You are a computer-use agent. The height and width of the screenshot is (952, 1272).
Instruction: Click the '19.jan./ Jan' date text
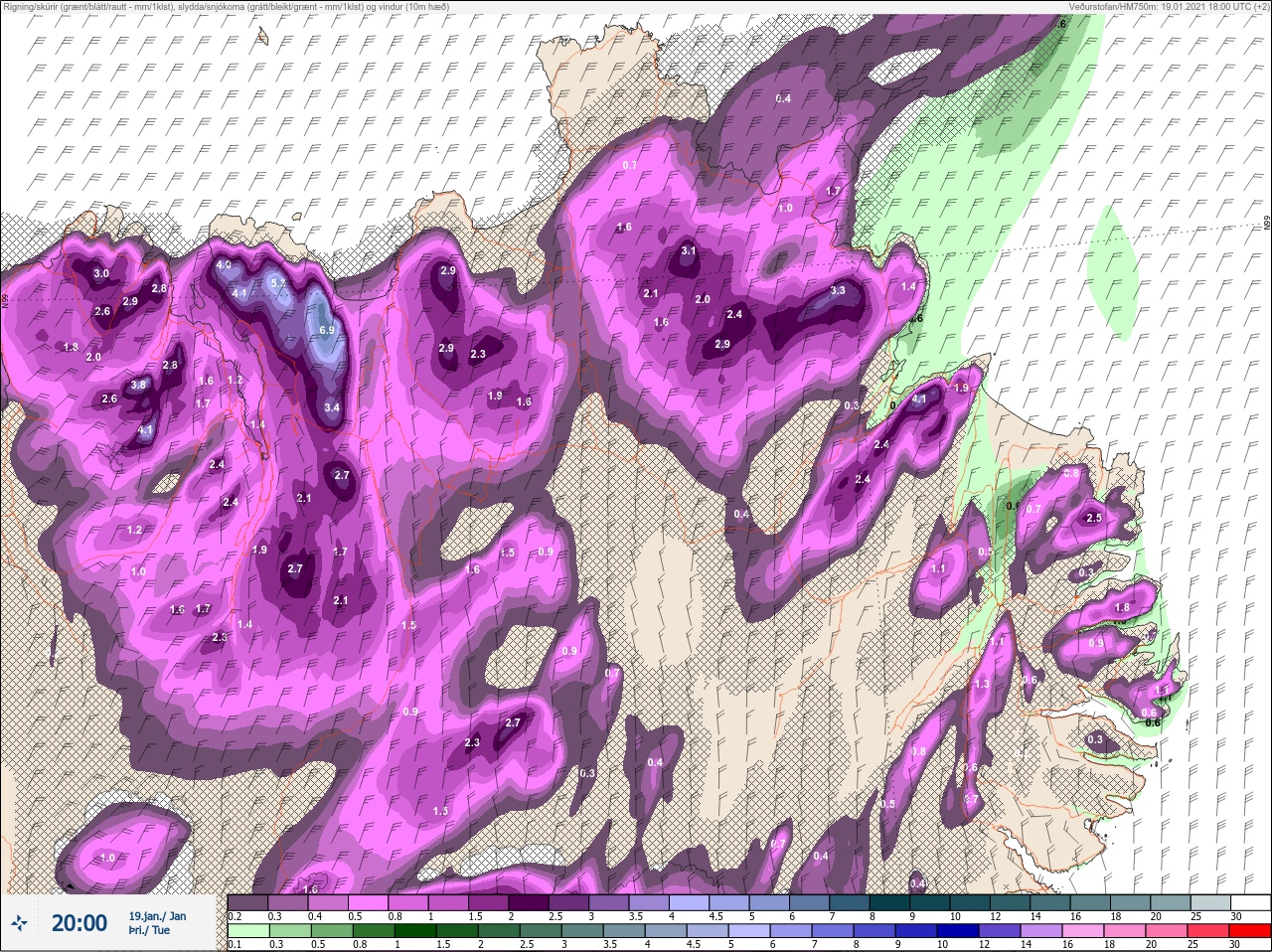tap(157, 916)
